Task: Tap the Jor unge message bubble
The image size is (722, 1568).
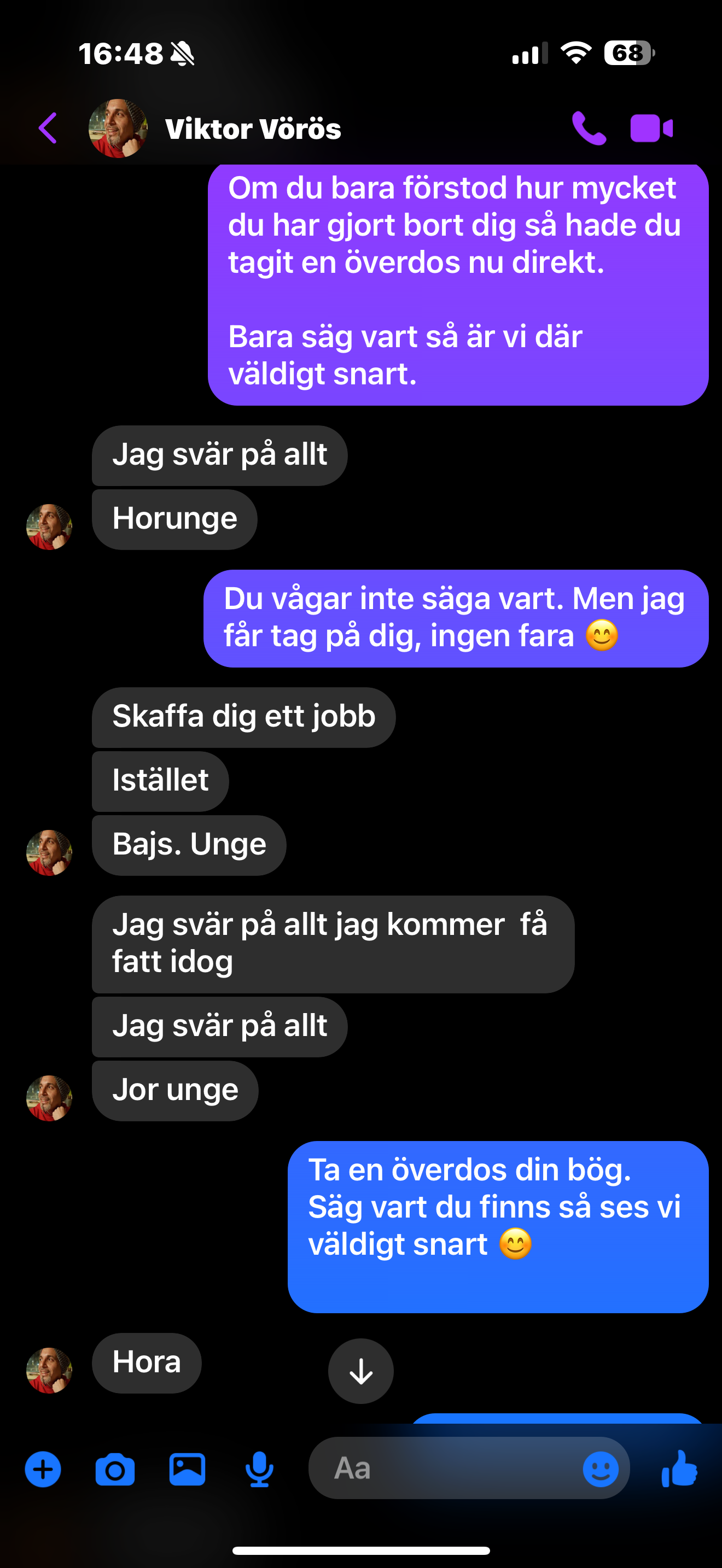Action: pyautogui.click(x=176, y=1090)
